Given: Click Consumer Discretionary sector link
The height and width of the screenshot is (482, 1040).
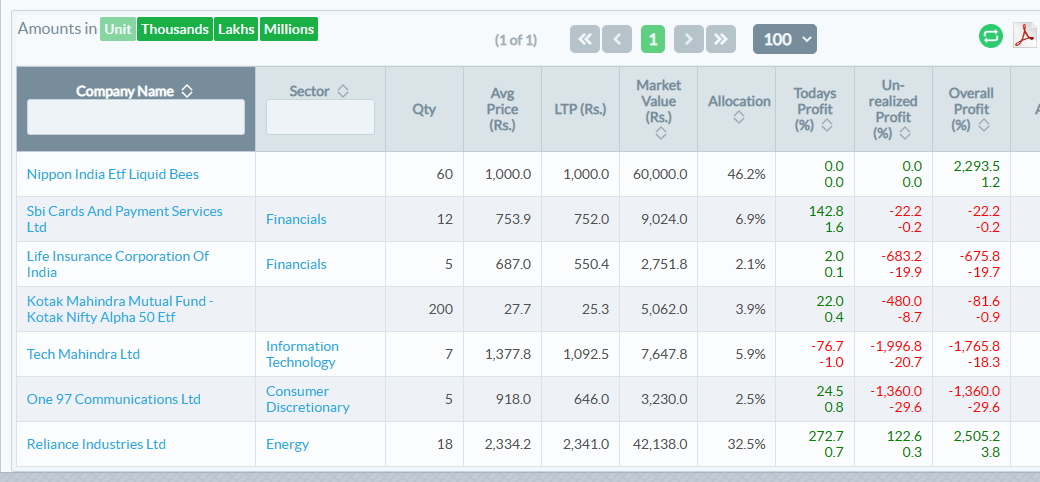Looking at the screenshot, I should tap(308, 400).
